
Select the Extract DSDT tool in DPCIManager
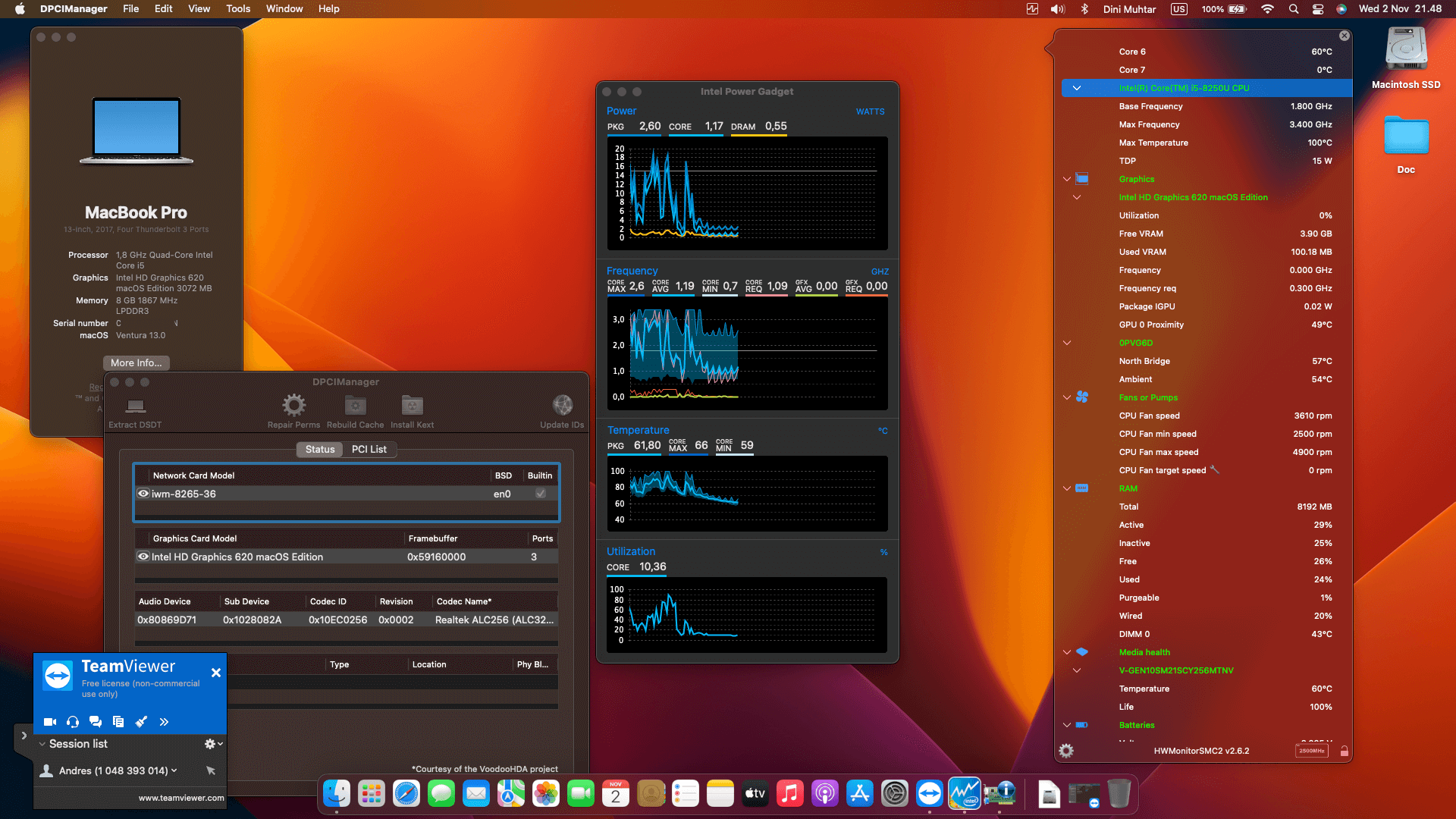135,409
